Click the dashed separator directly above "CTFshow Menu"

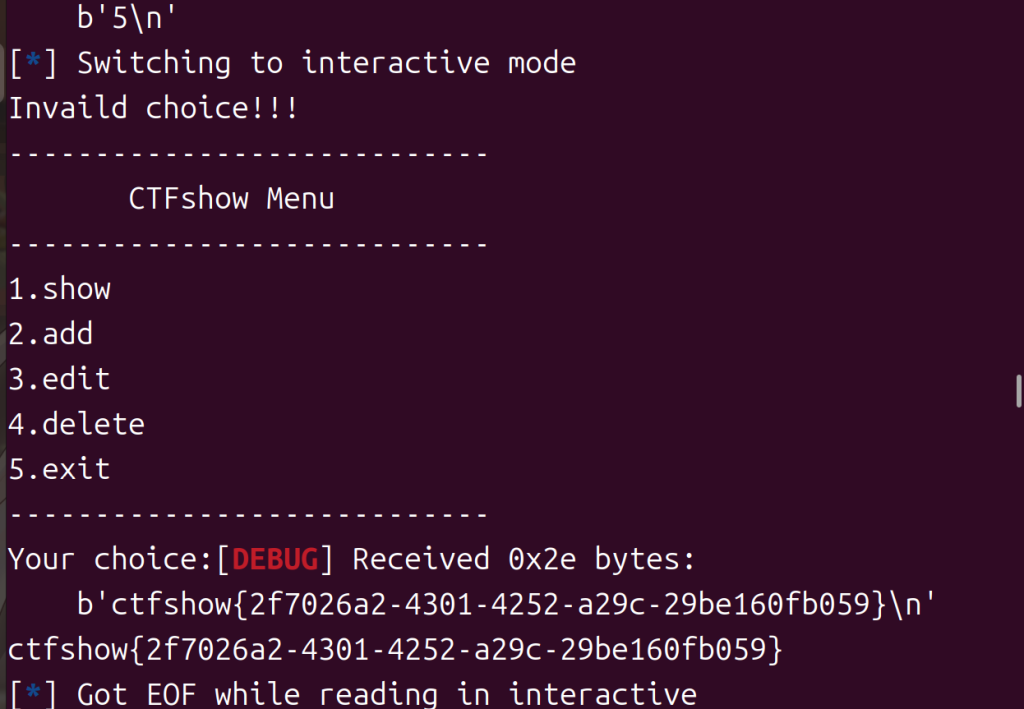[x=248, y=154]
